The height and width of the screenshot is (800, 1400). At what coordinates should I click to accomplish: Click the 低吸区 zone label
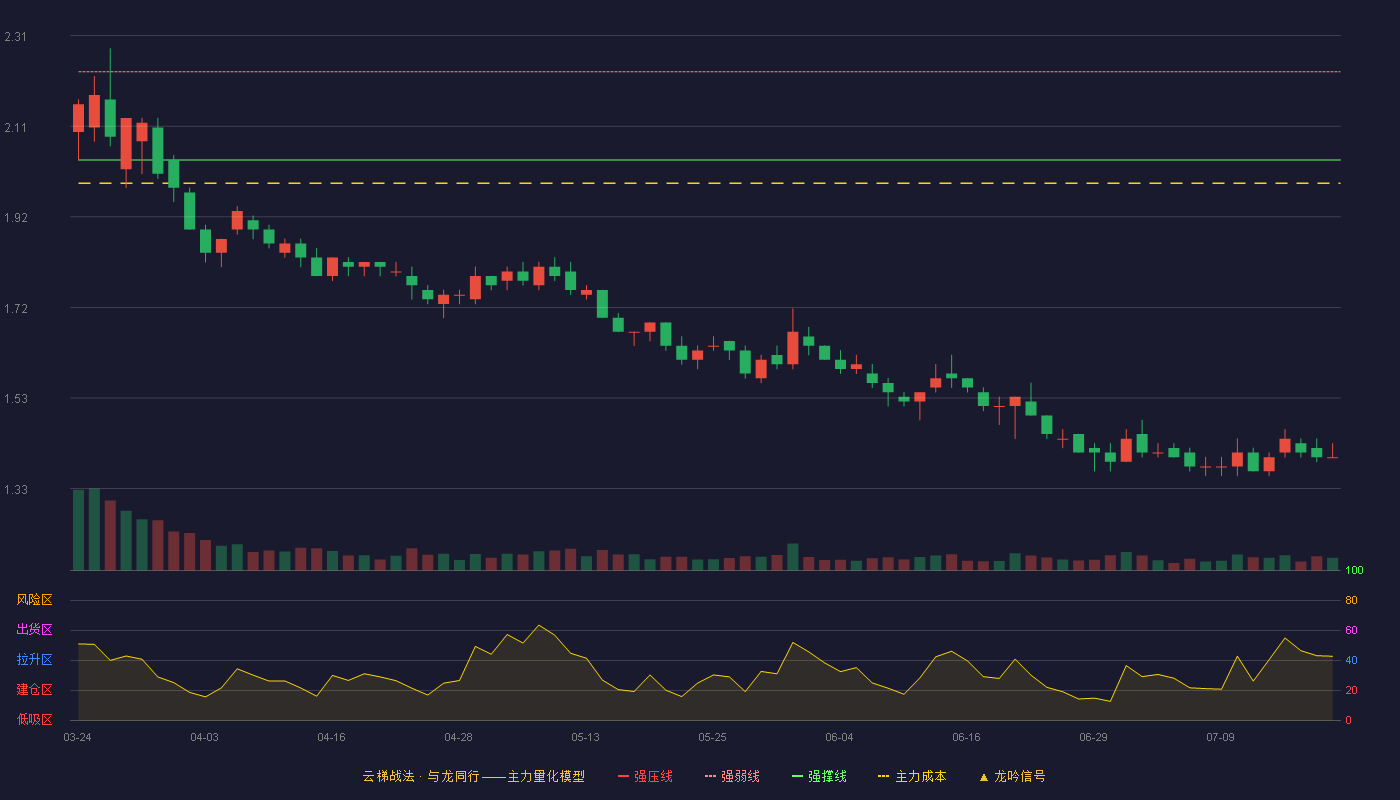click(x=34, y=720)
